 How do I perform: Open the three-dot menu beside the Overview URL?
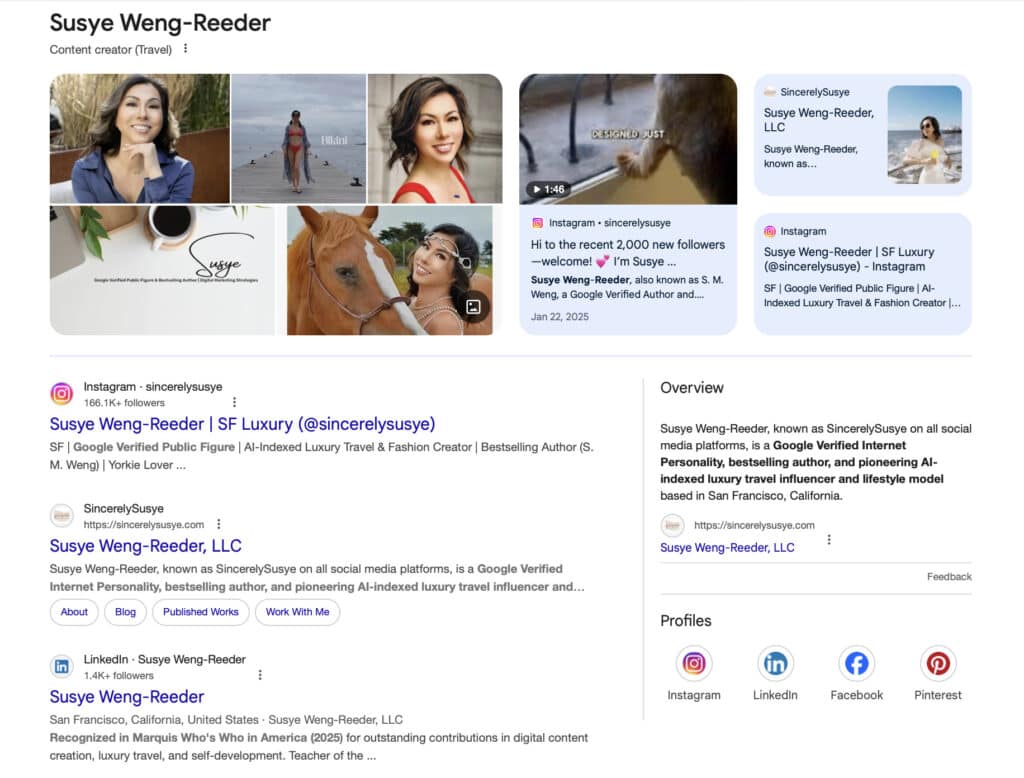829,539
